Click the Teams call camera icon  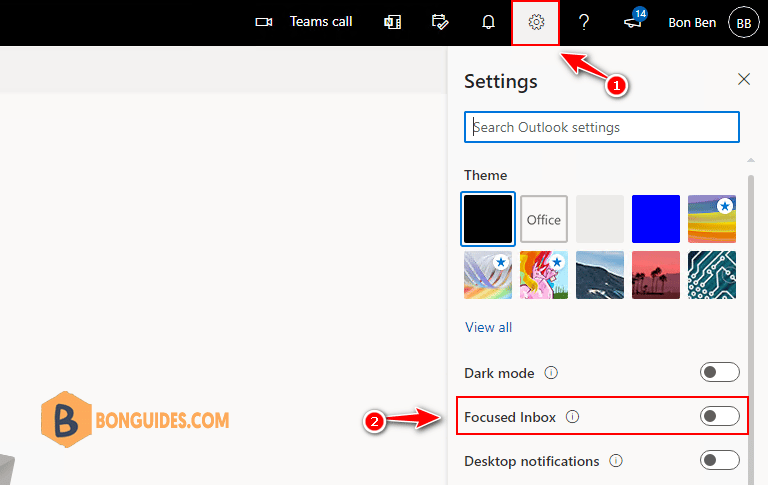point(264,22)
